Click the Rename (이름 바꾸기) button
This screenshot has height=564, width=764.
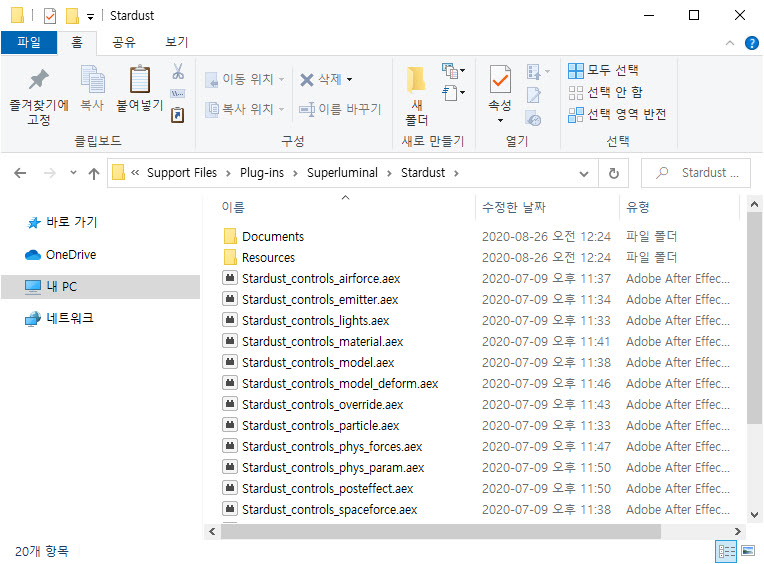point(340,109)
